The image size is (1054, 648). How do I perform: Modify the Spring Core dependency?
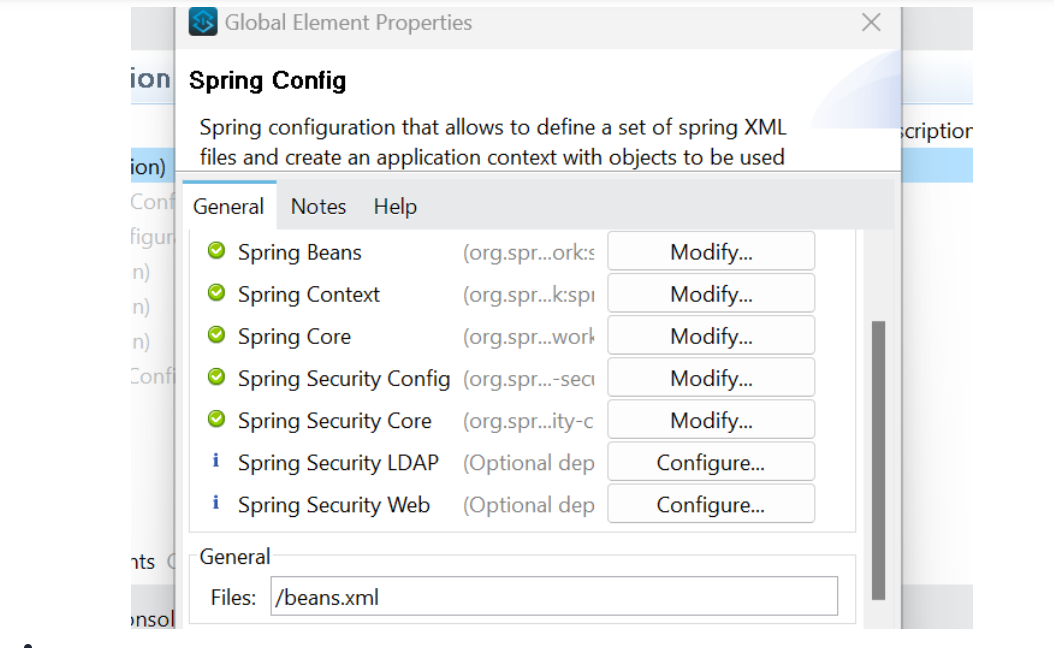point(711,335)
